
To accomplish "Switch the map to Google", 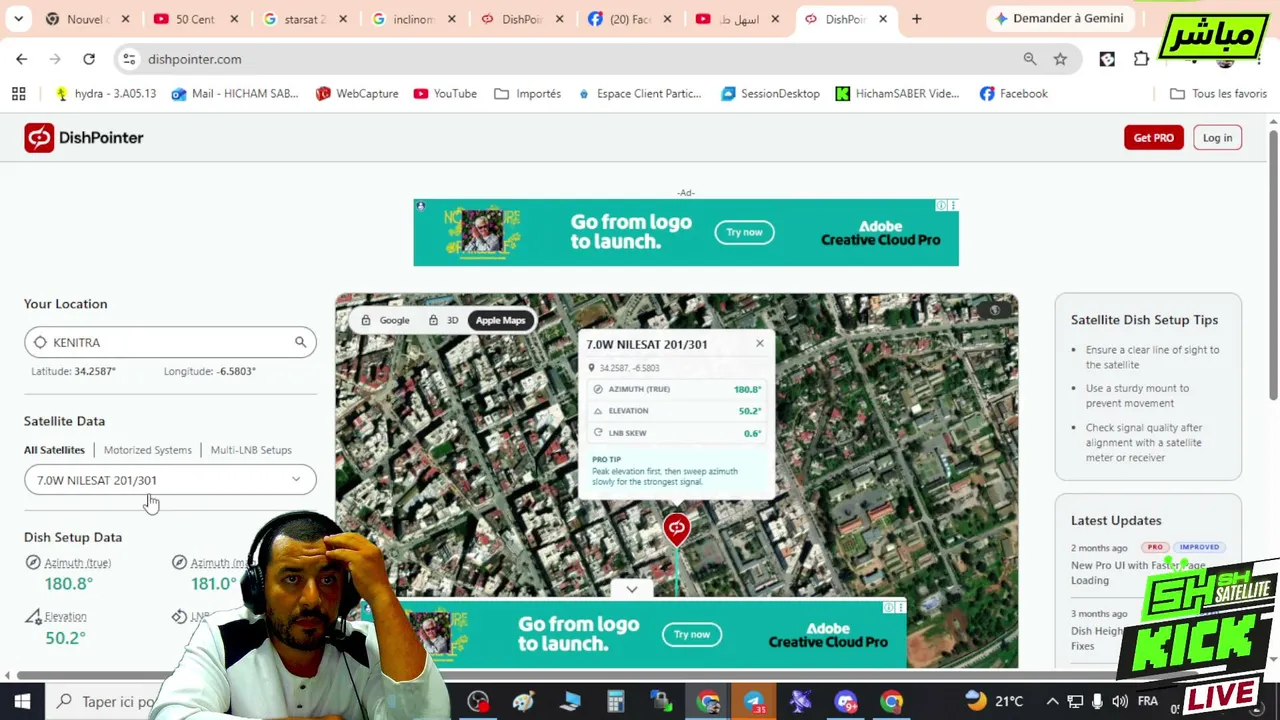I will [385, 320].
